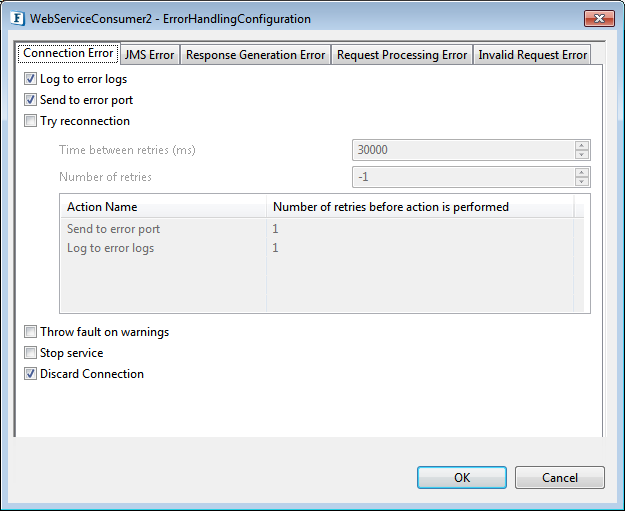Decrease Time between retries with down arrow
The height and width of the screenshot is (511, 625).
(x=582, y=154)
